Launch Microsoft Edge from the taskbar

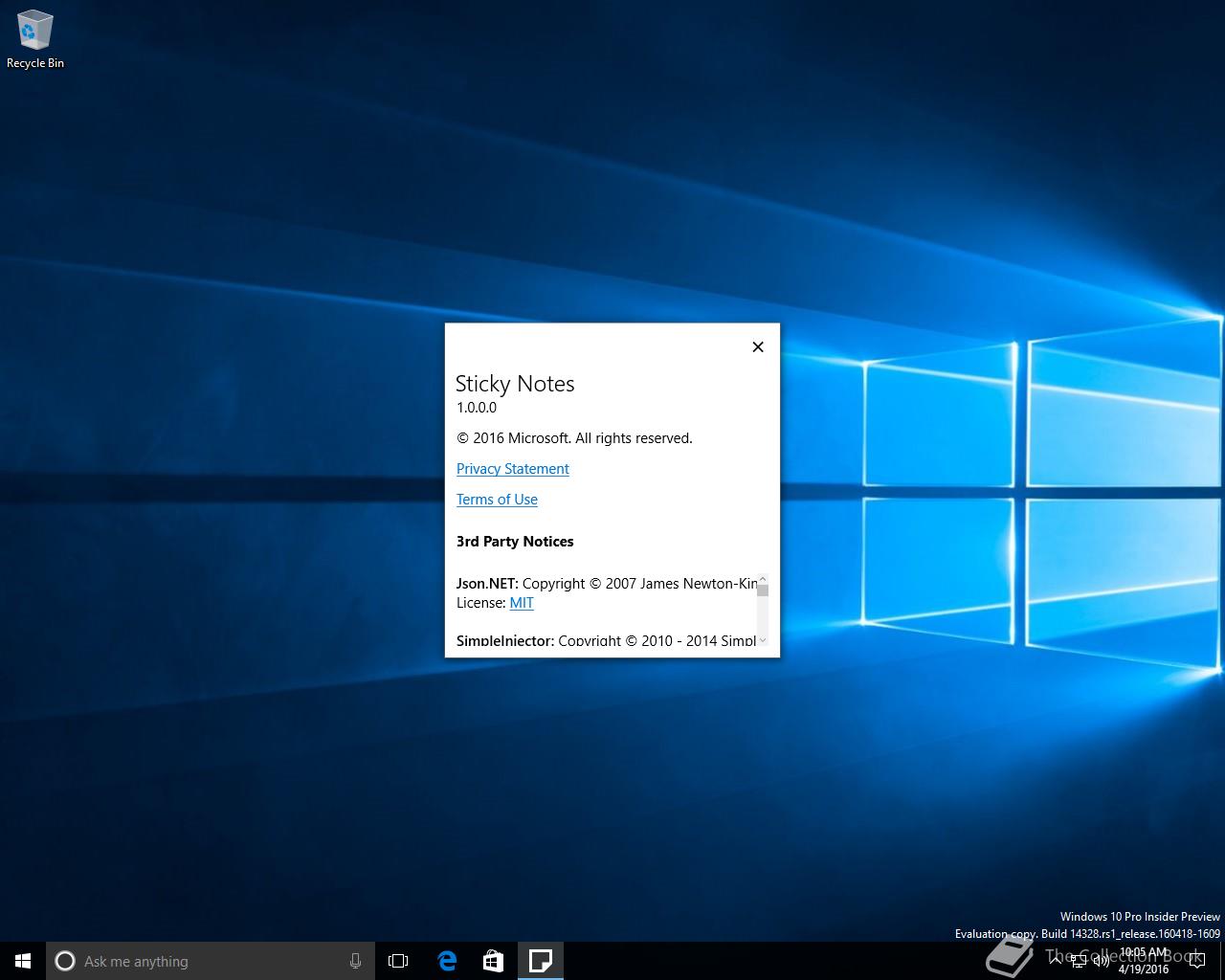(x=447, y=961)
